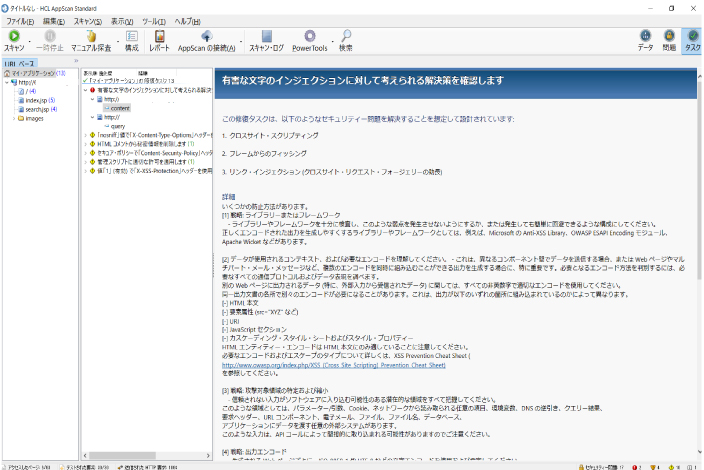Open the View (表示) menu
The width and height of the screenshot is (704, 470).
(x=122, y=21)
